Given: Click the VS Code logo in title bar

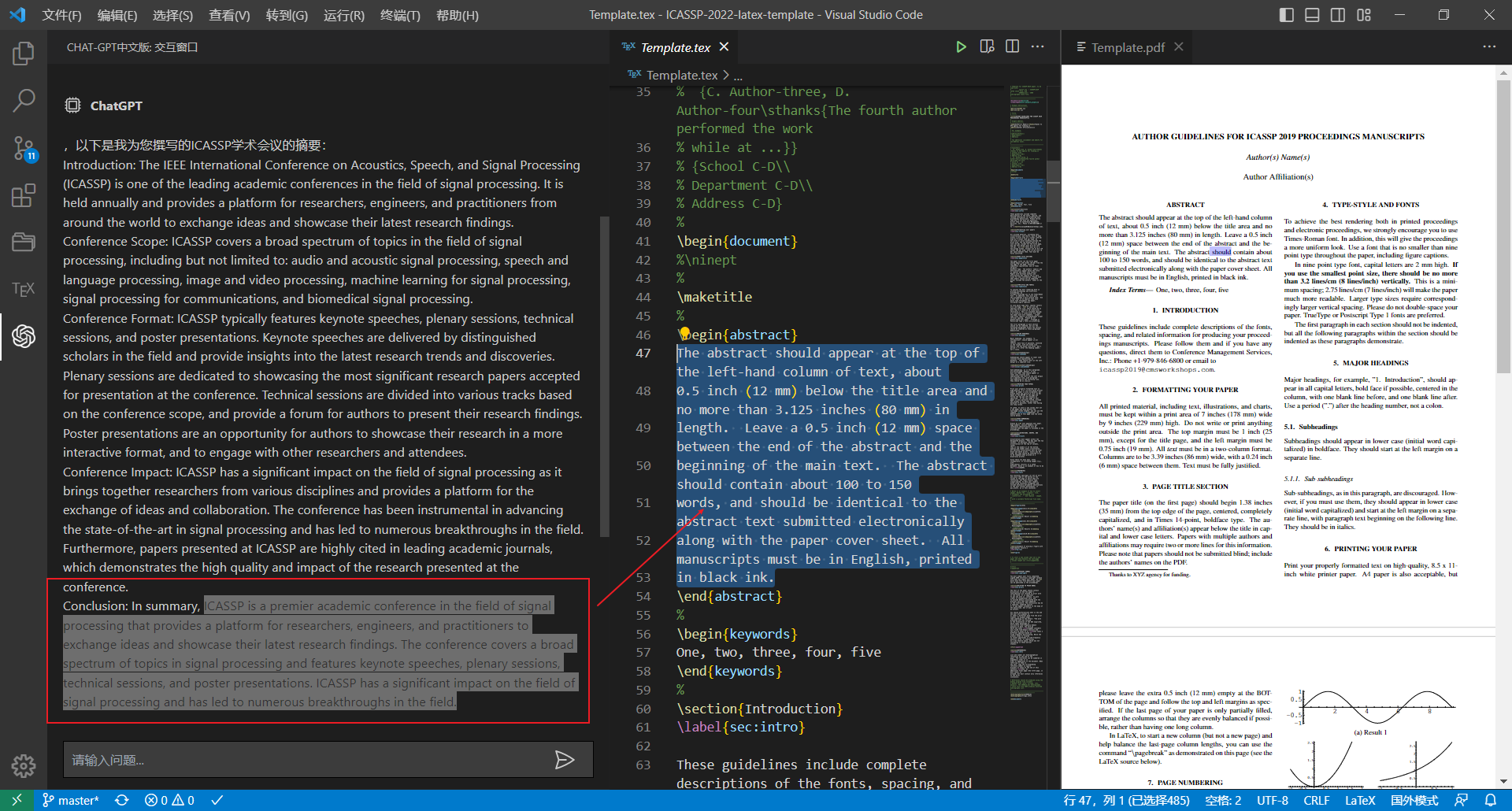Looking at the screenshot, I should [17, 15].
